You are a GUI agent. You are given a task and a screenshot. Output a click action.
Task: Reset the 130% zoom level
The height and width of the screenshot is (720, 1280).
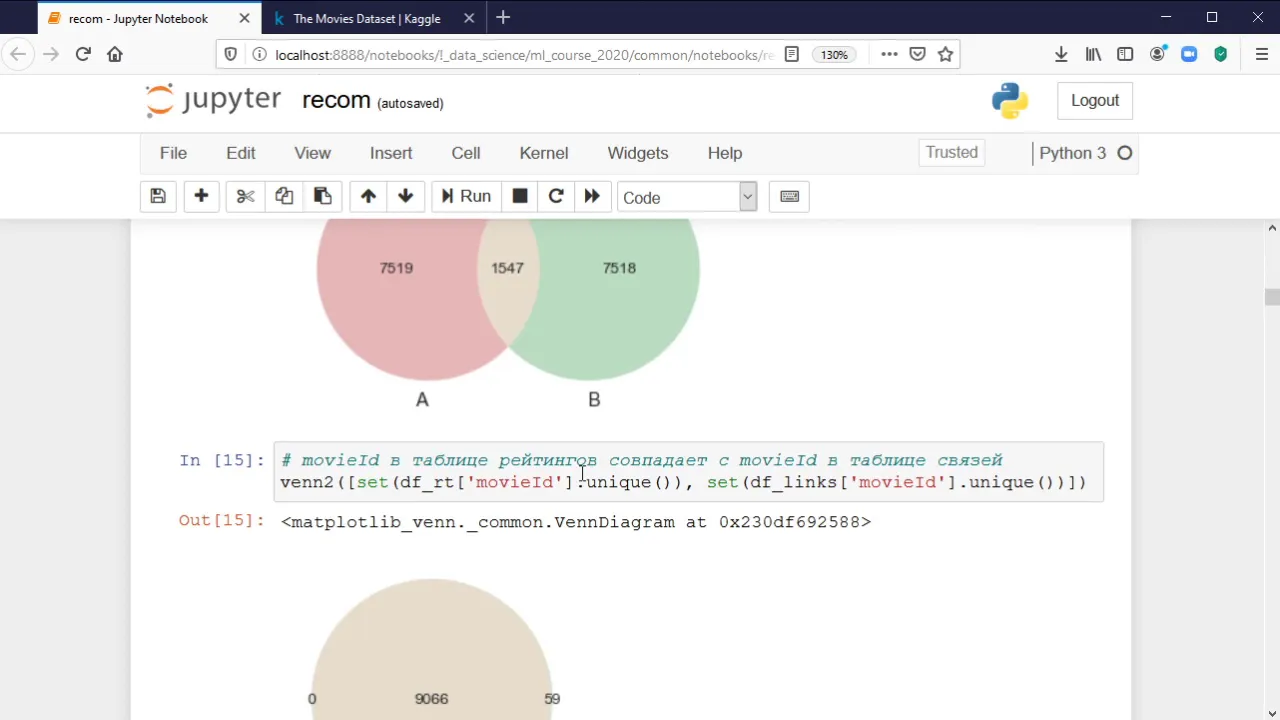pos(834,55)
